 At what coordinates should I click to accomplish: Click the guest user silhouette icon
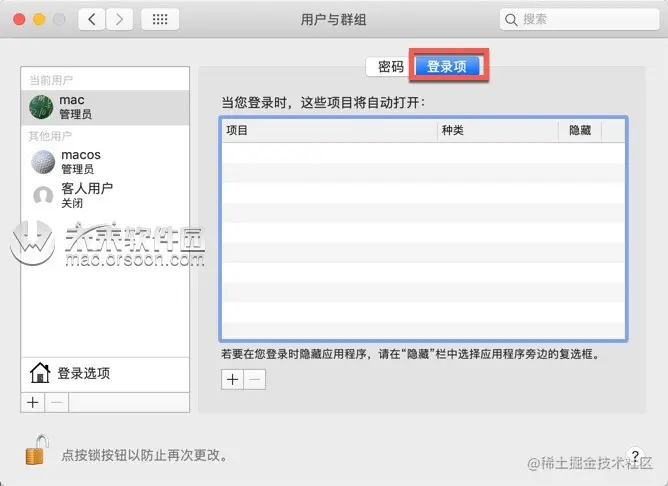click(x=43, y=196)
